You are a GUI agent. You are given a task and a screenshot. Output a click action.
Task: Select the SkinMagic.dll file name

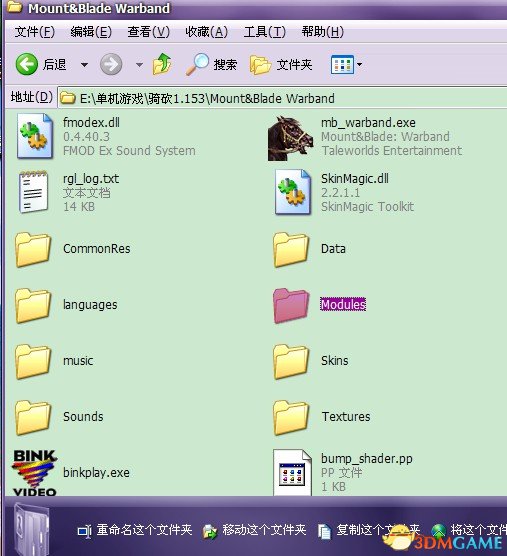pyautogui.click(x=355, y=178)
